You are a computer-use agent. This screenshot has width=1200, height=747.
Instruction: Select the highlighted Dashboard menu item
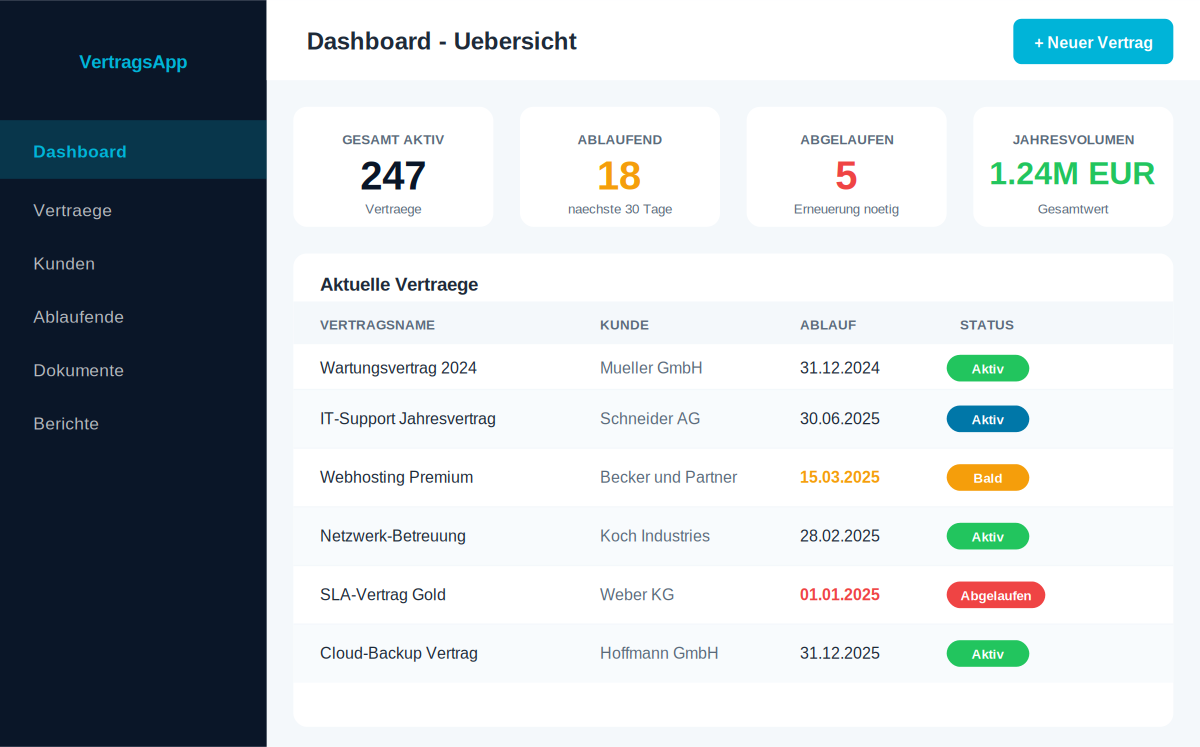pyautogui.click(x=80, y=151)
